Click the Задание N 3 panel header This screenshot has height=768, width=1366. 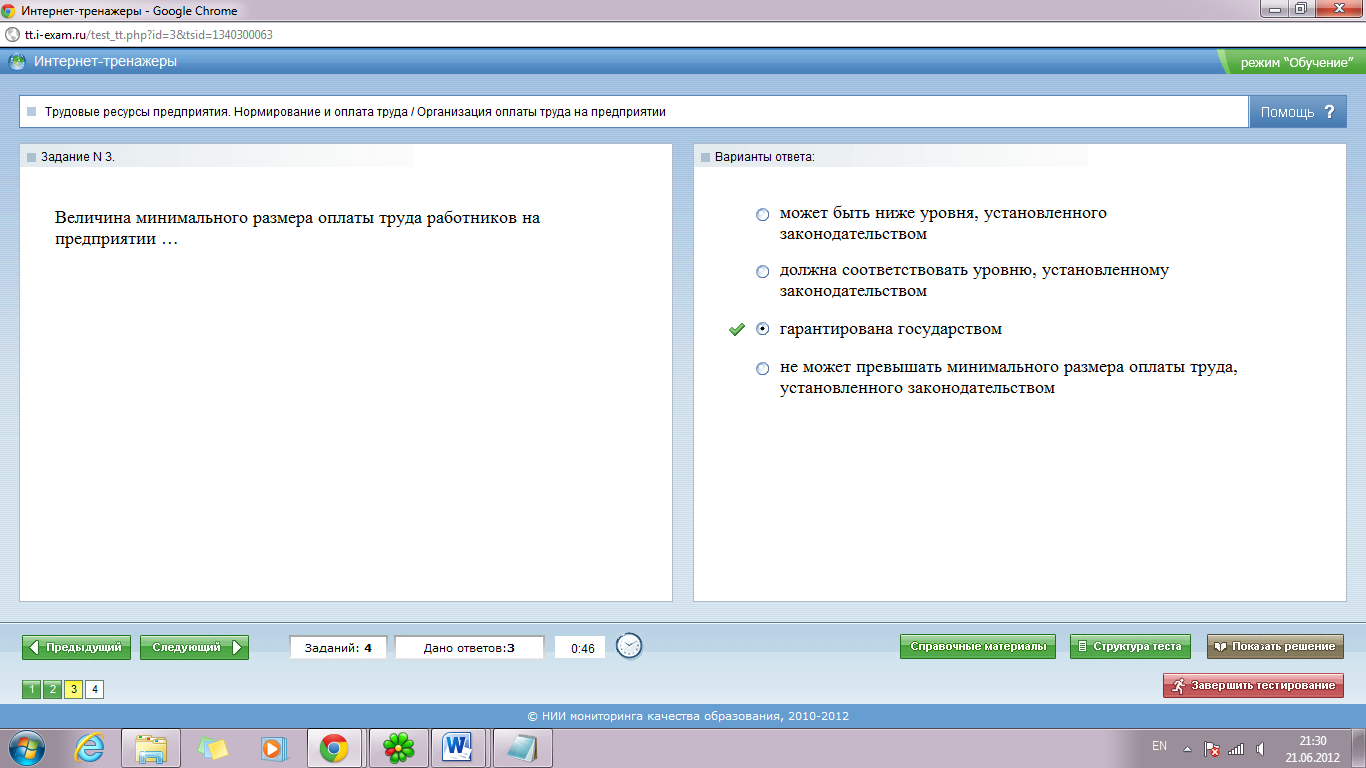pos(78,157)
